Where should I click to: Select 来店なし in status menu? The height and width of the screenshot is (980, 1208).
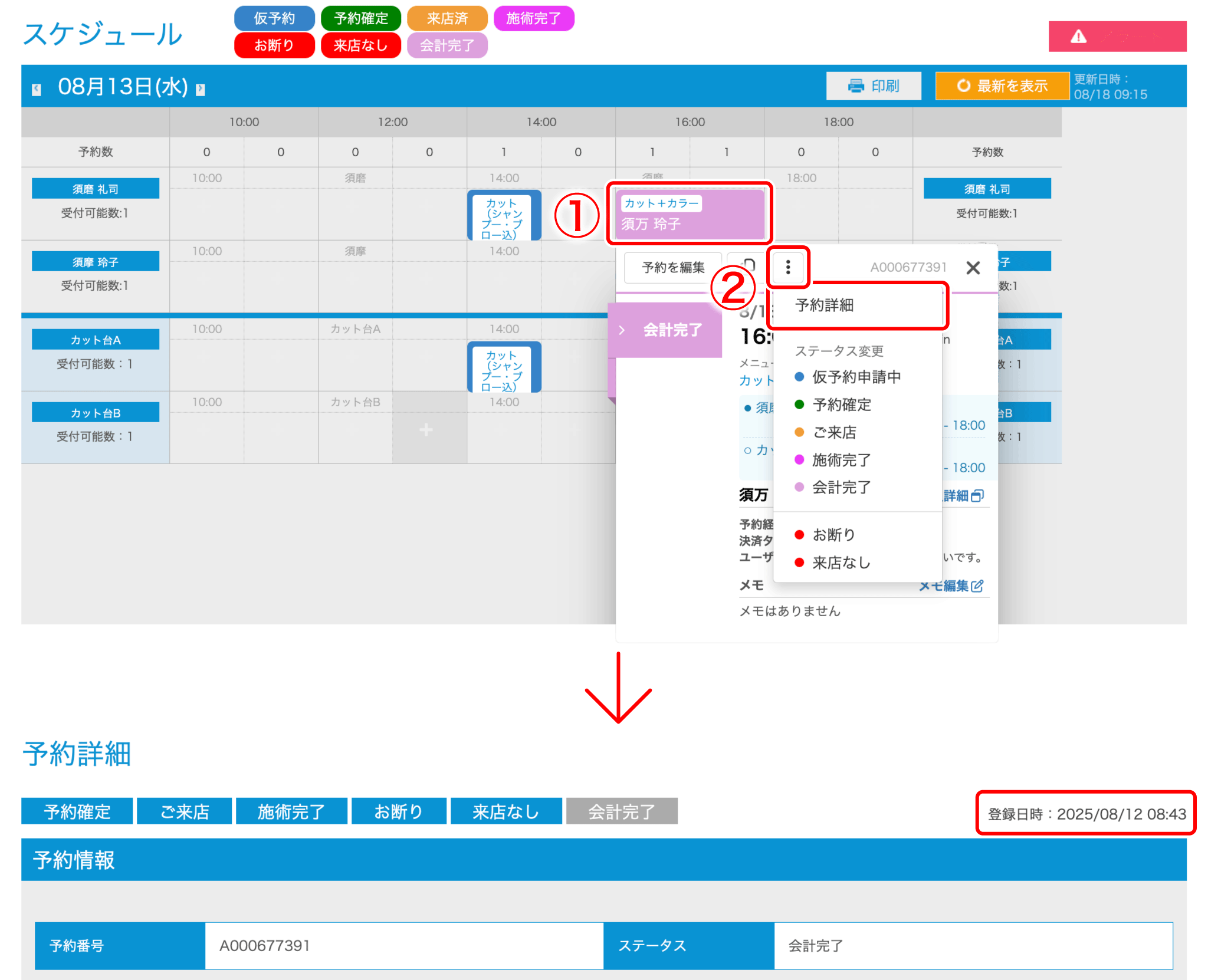841,563
